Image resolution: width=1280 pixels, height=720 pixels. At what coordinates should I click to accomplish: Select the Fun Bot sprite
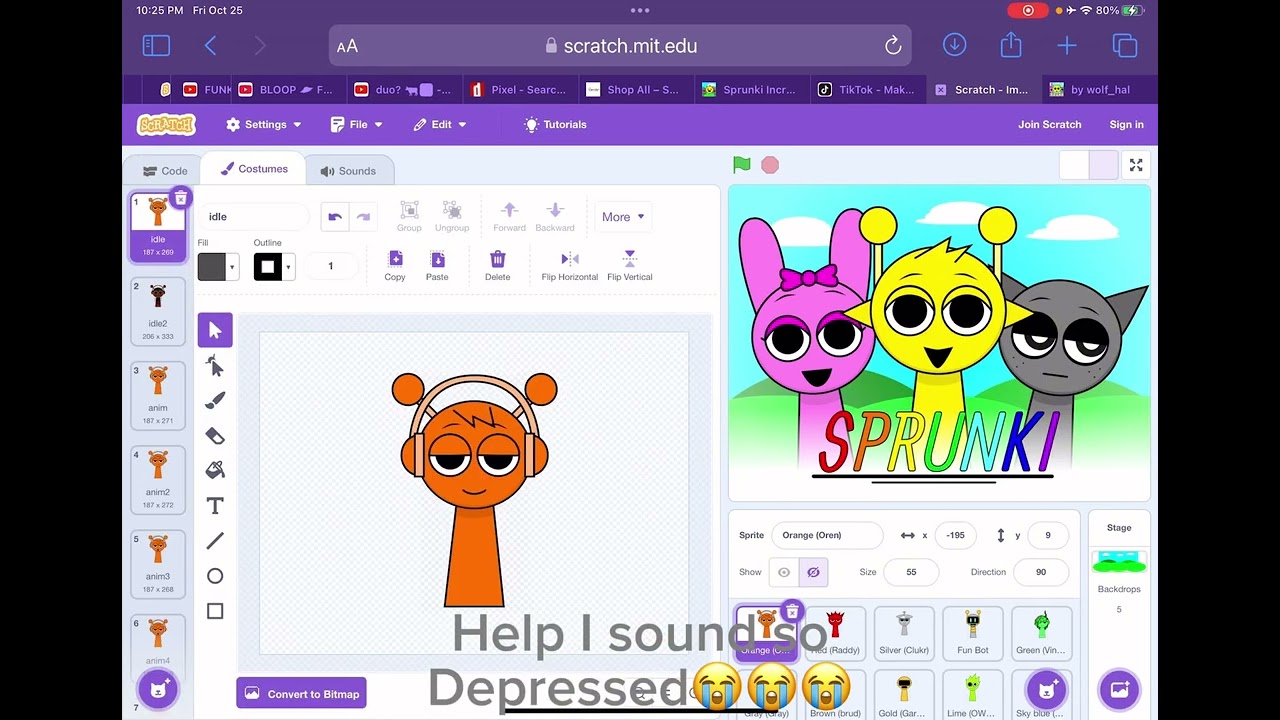pos(973,632)
